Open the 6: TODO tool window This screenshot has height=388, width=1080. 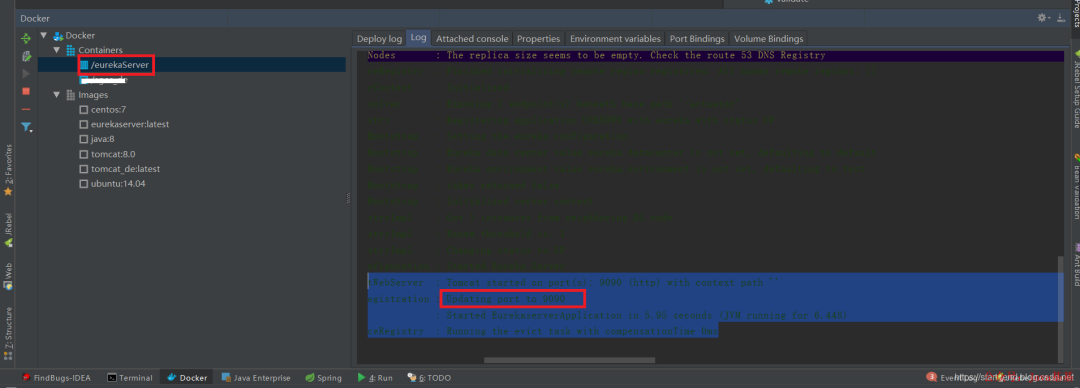pyautogui.click(x=428, y=378)
